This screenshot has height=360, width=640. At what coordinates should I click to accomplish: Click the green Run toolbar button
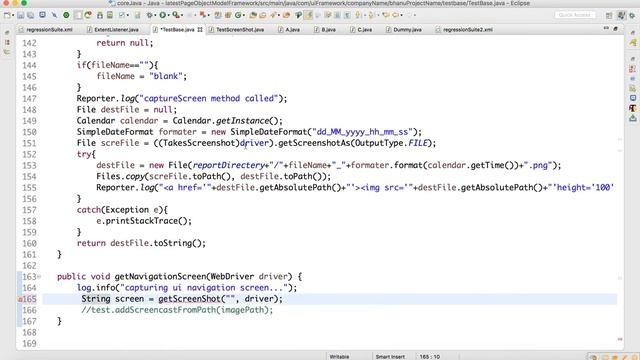click(x=162, y=15)
